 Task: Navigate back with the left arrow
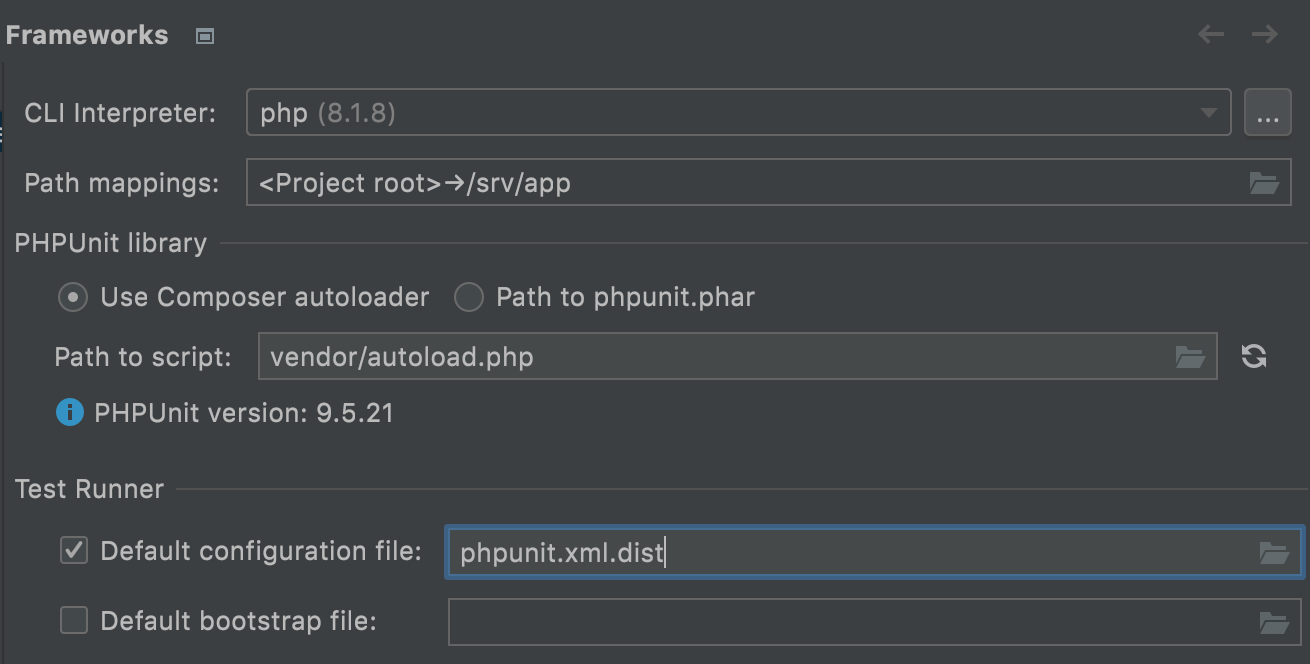click(1211, 35)
